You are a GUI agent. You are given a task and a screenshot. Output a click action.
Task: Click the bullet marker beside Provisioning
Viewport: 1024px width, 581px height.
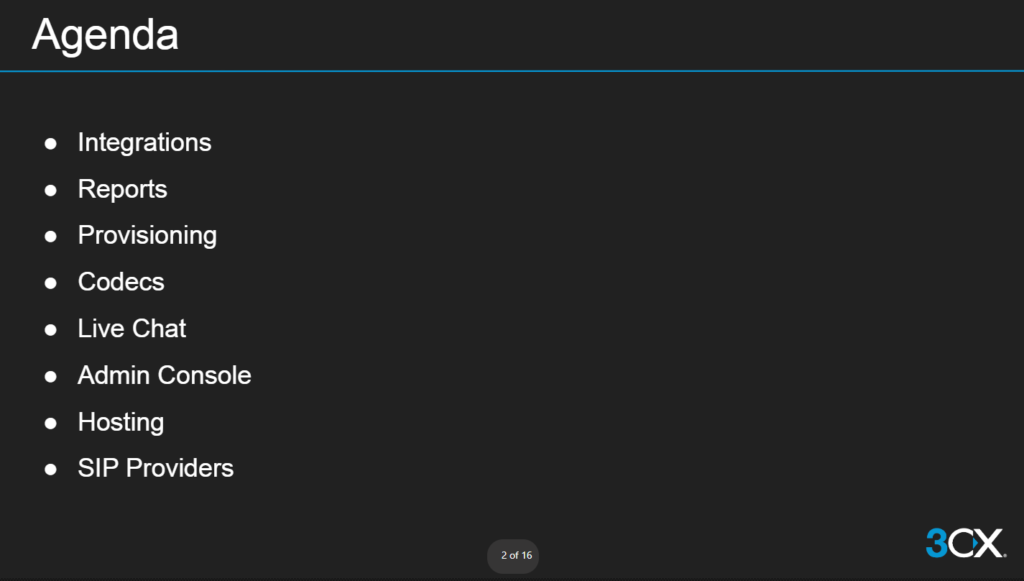coord(50,236)
